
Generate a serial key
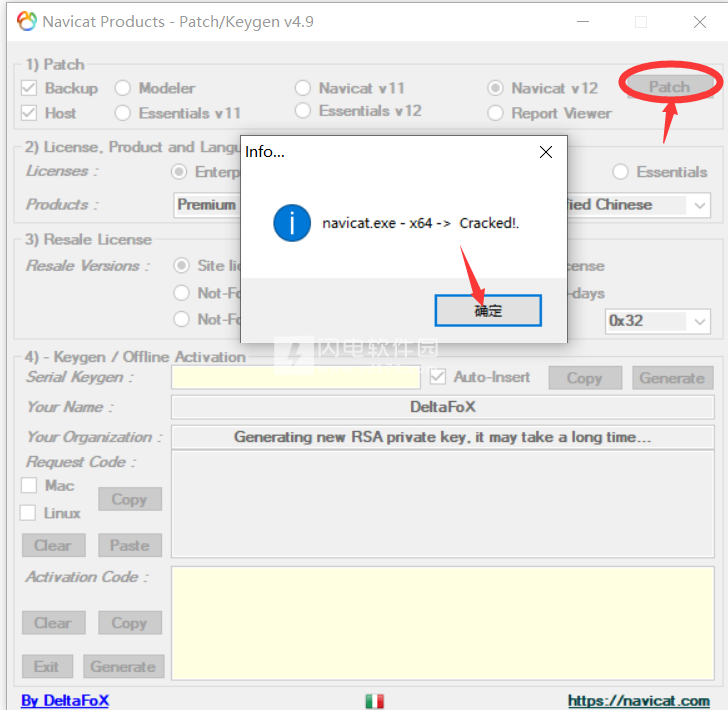673,378
